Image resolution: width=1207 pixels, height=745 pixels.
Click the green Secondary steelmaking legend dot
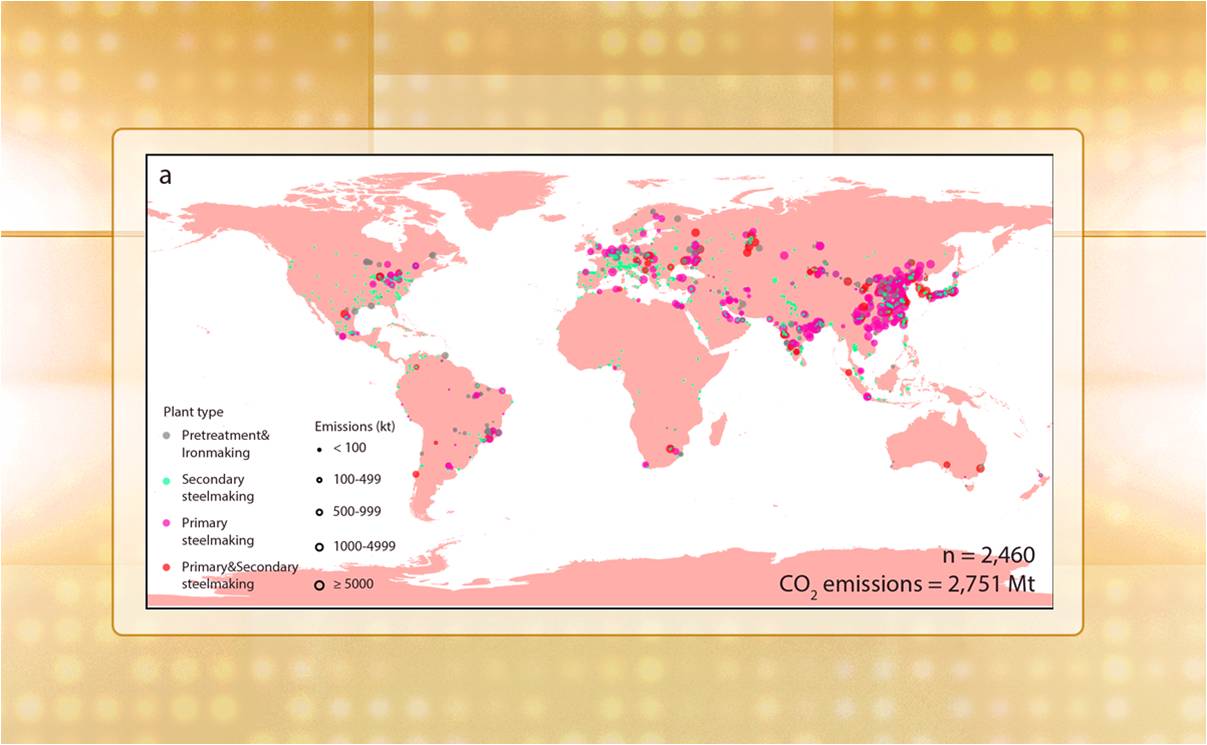[168, 479]
